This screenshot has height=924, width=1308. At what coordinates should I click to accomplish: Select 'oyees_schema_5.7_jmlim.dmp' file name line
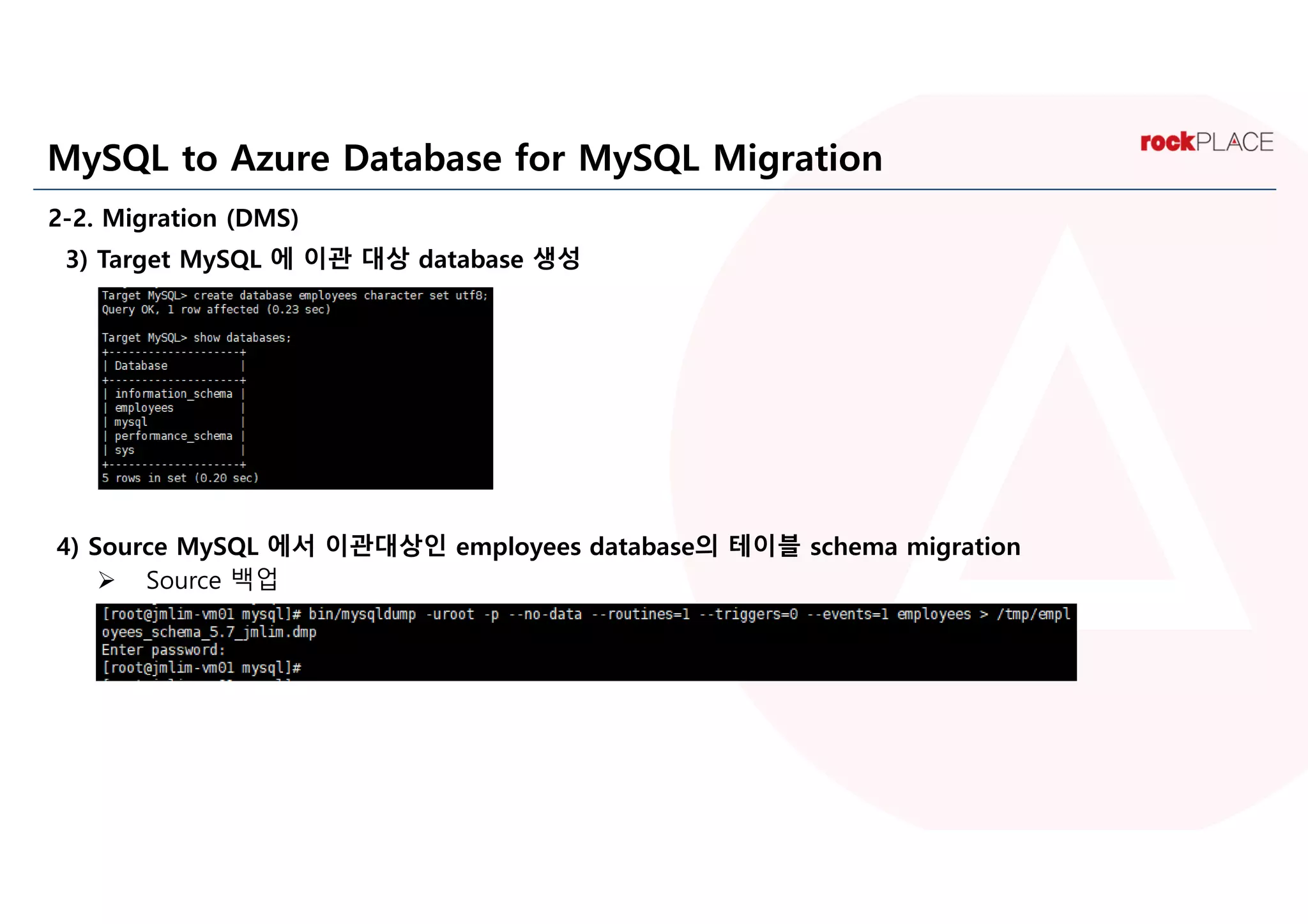point(209,632)
